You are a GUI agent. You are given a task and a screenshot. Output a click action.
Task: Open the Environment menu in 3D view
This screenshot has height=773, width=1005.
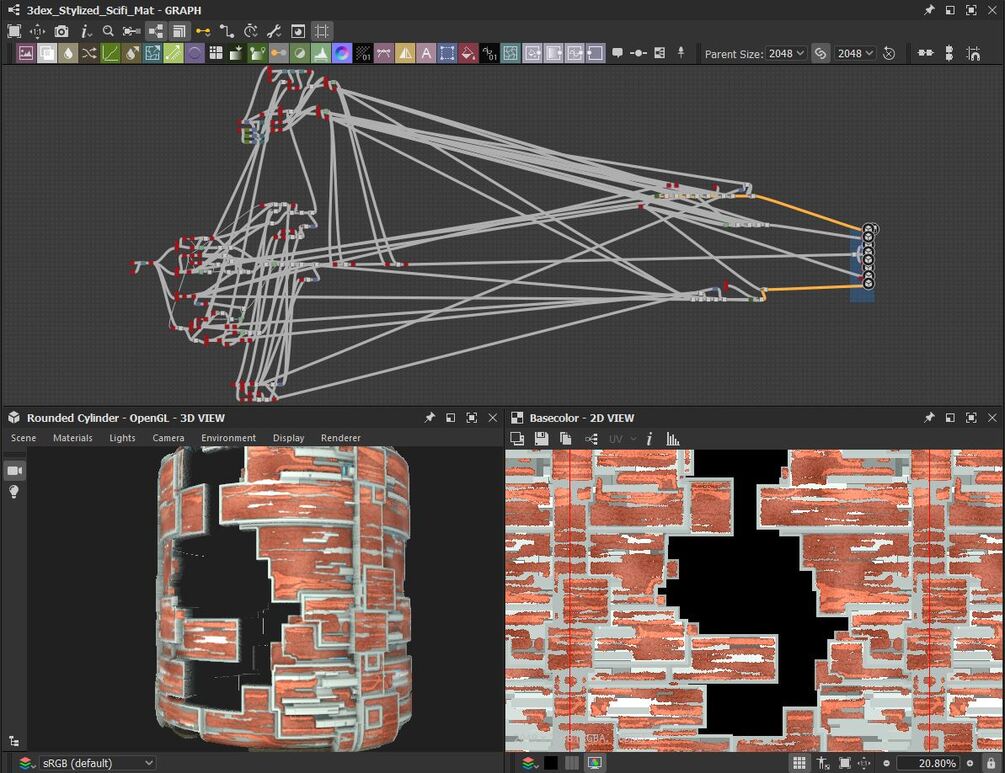(229, 437)
